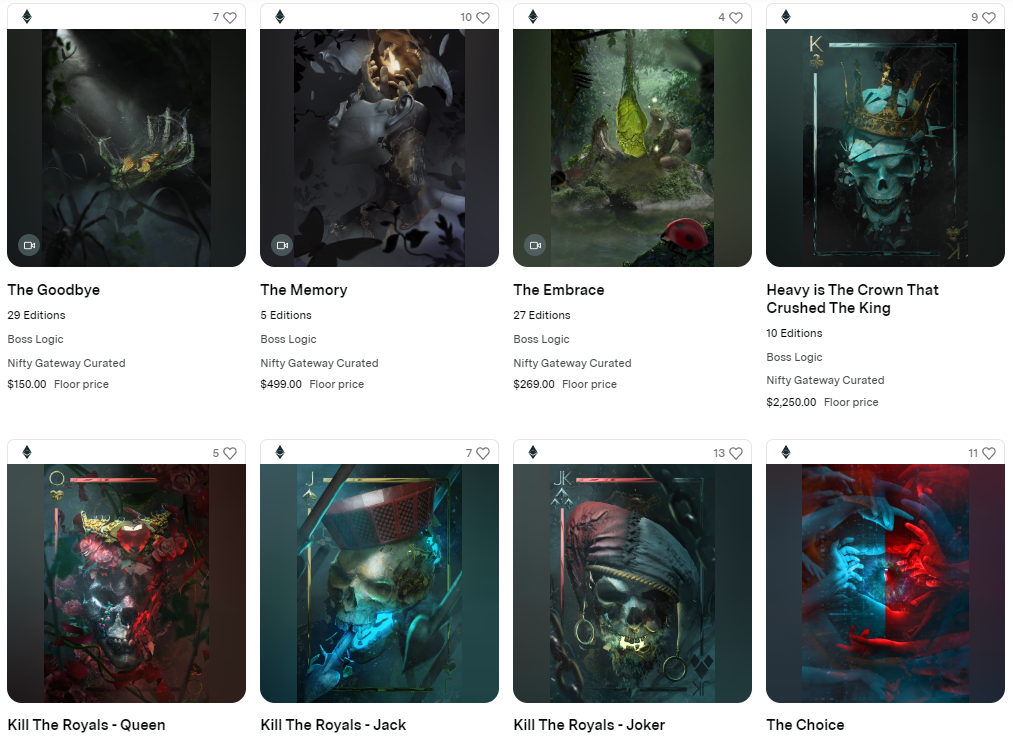
Task: Select The Choice artwork image
Action: 885,583
